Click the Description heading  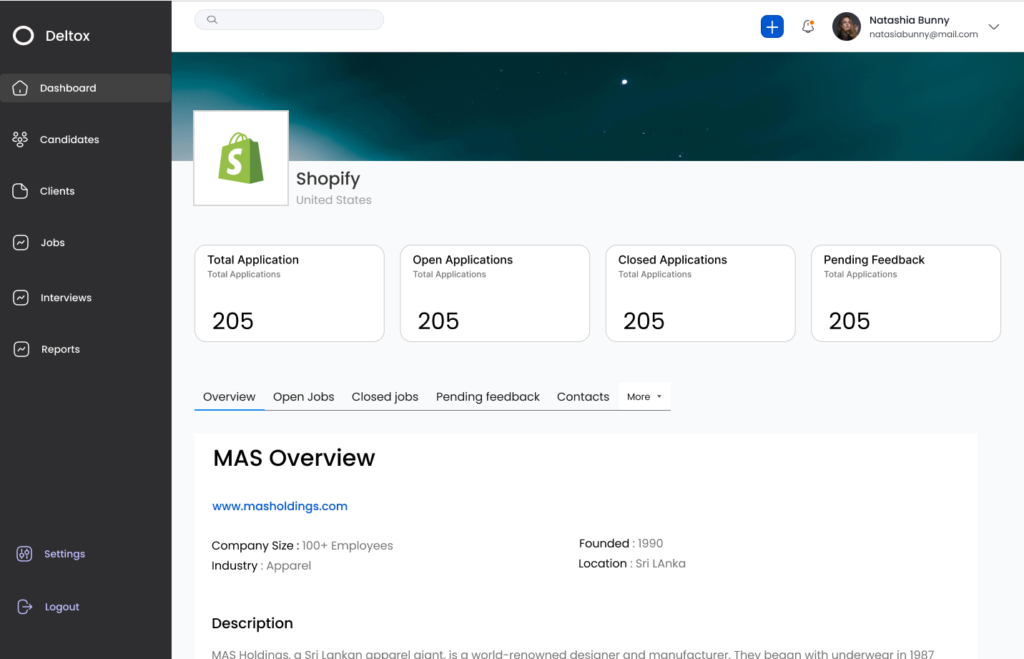click(252, 623)
